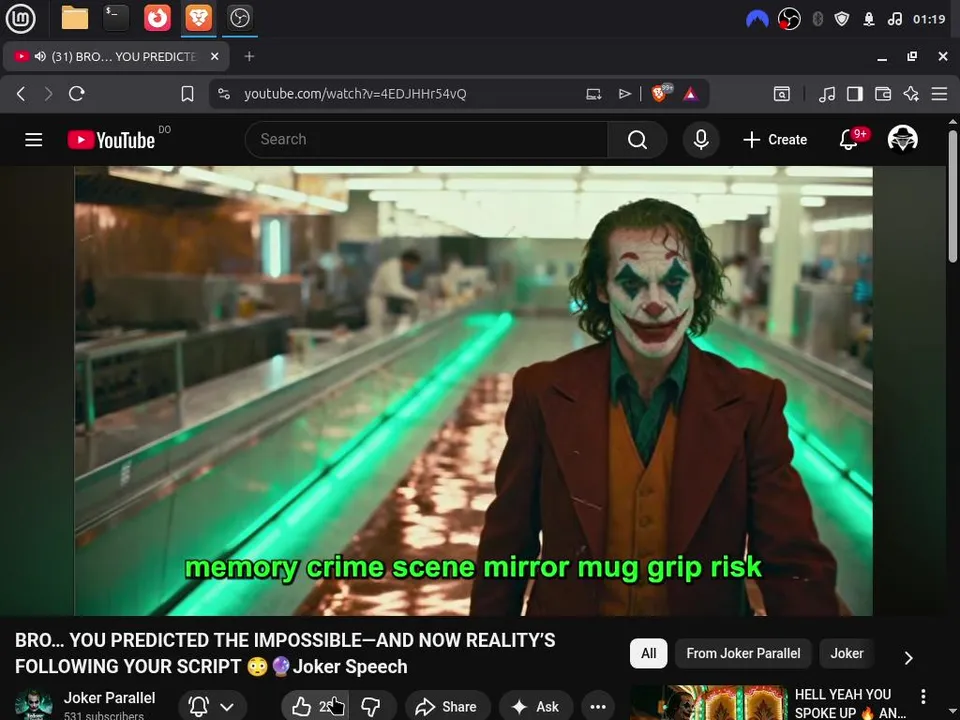Open the HELL YEAH YOU SPOKE UP video title

click(850, 703)
